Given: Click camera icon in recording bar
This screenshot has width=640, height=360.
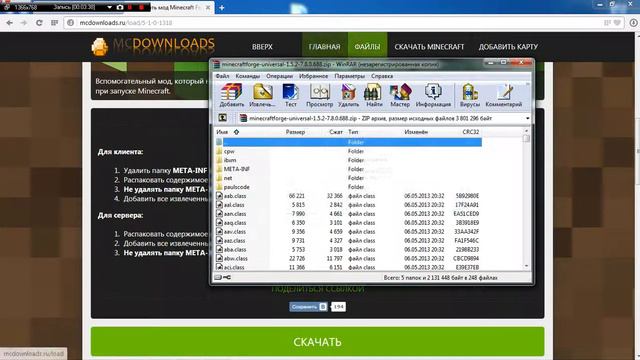Looking at the screenshot, I should click(x=120, y=7).
